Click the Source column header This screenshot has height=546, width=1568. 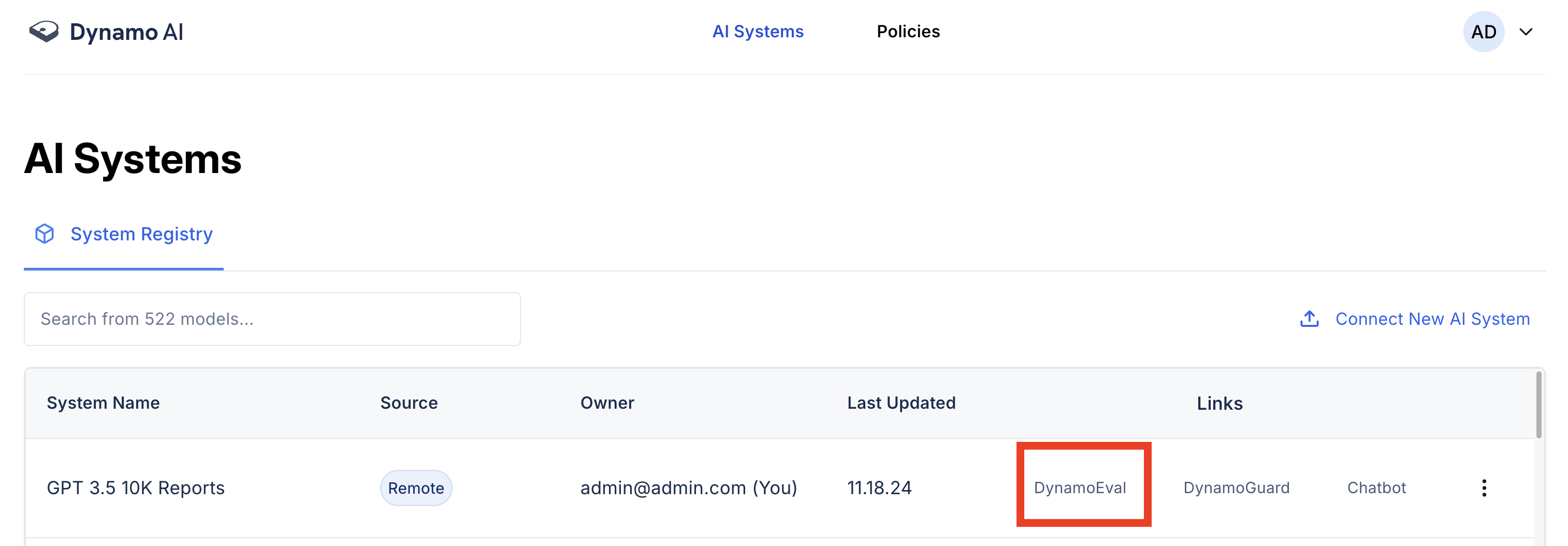pyautogui.click(x=409, y=403)
